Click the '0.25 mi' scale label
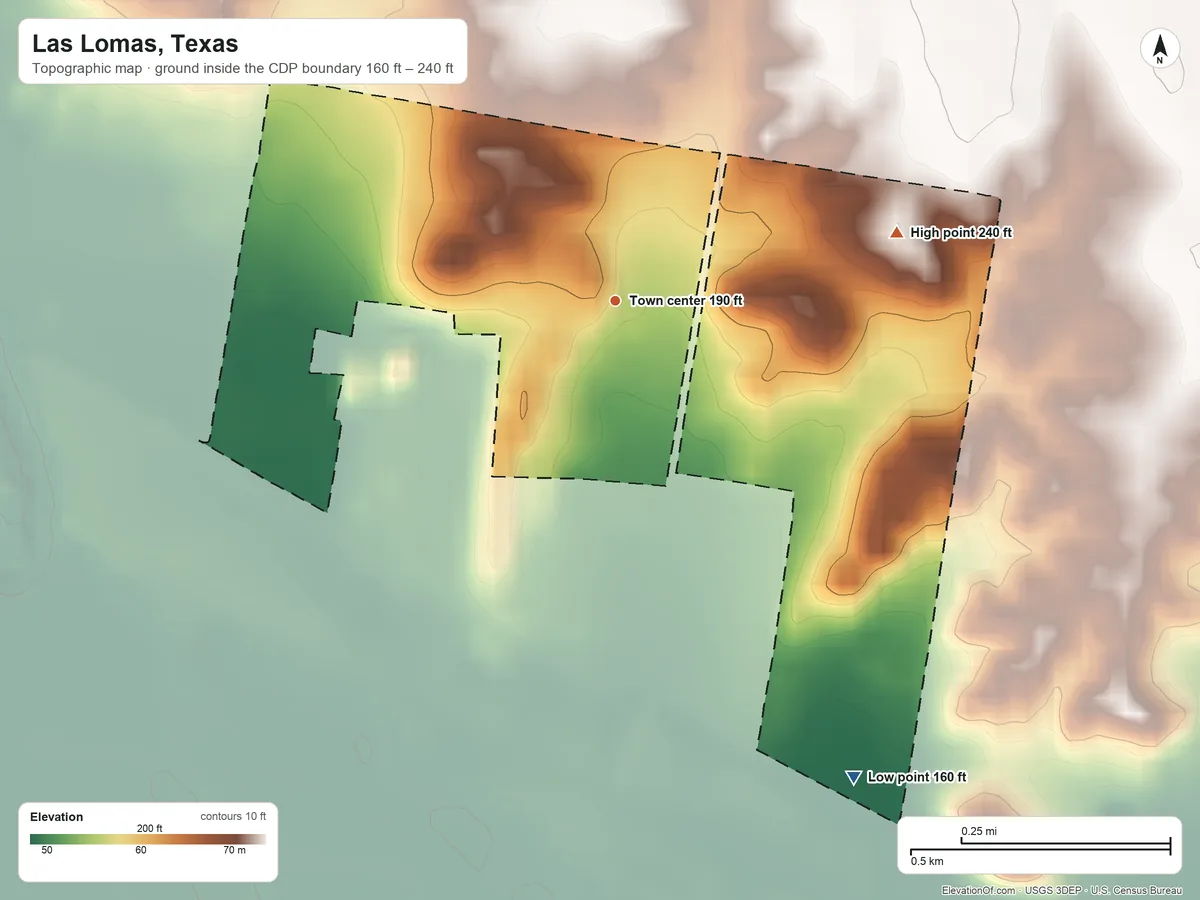 pyautogui.click(x=978, y=831)
